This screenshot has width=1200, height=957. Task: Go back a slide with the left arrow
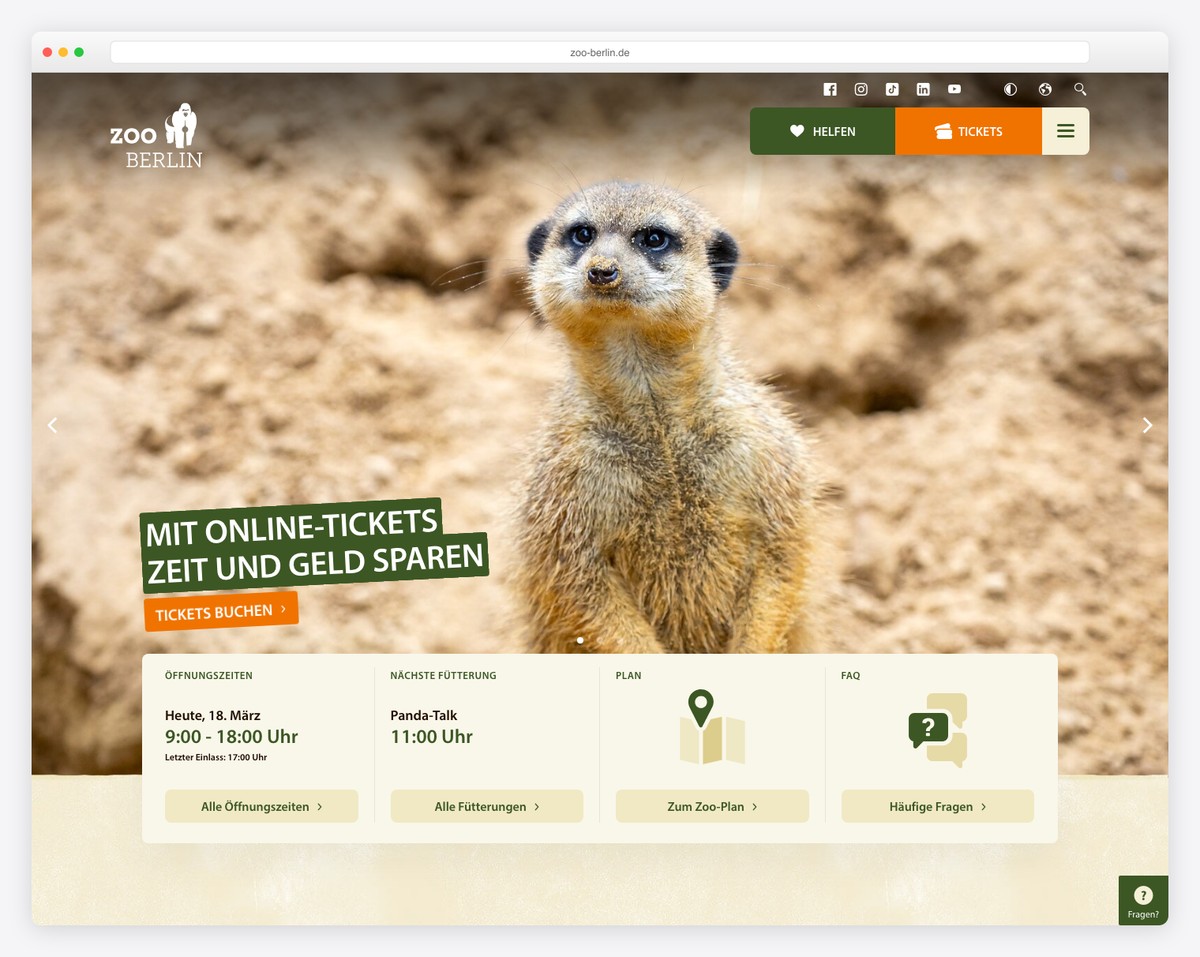coord(53,424)
